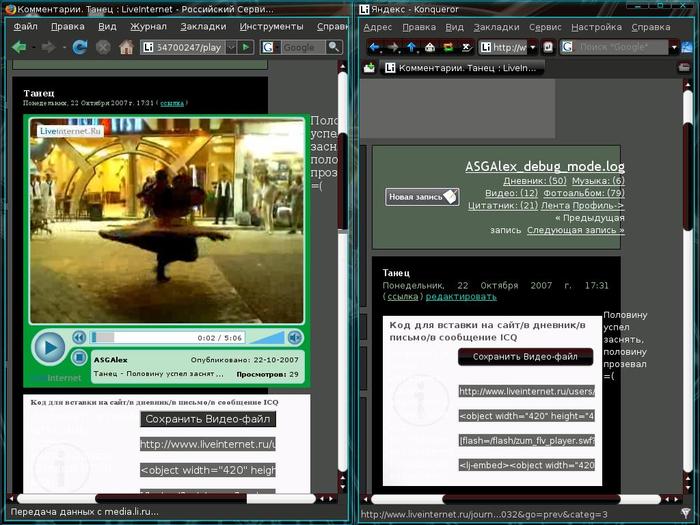Click the Firefox search magnifier icon
This screenshot has height=525, width=700.
(333, 47)
